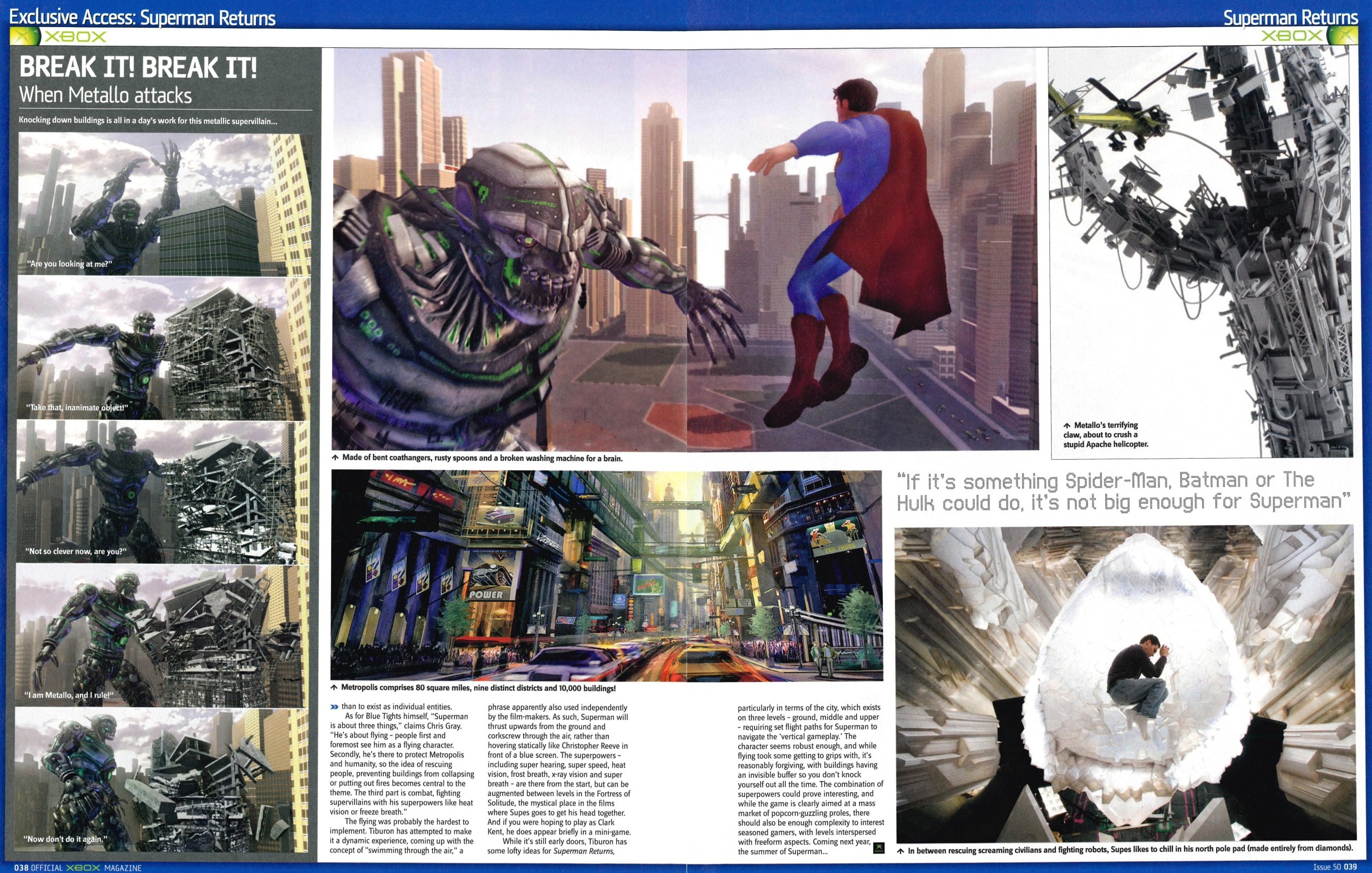Click the Xbox end-of-article icon after 'summer of Superman'
This screenshot has height=873, width=1372.
tap(879, 849)
